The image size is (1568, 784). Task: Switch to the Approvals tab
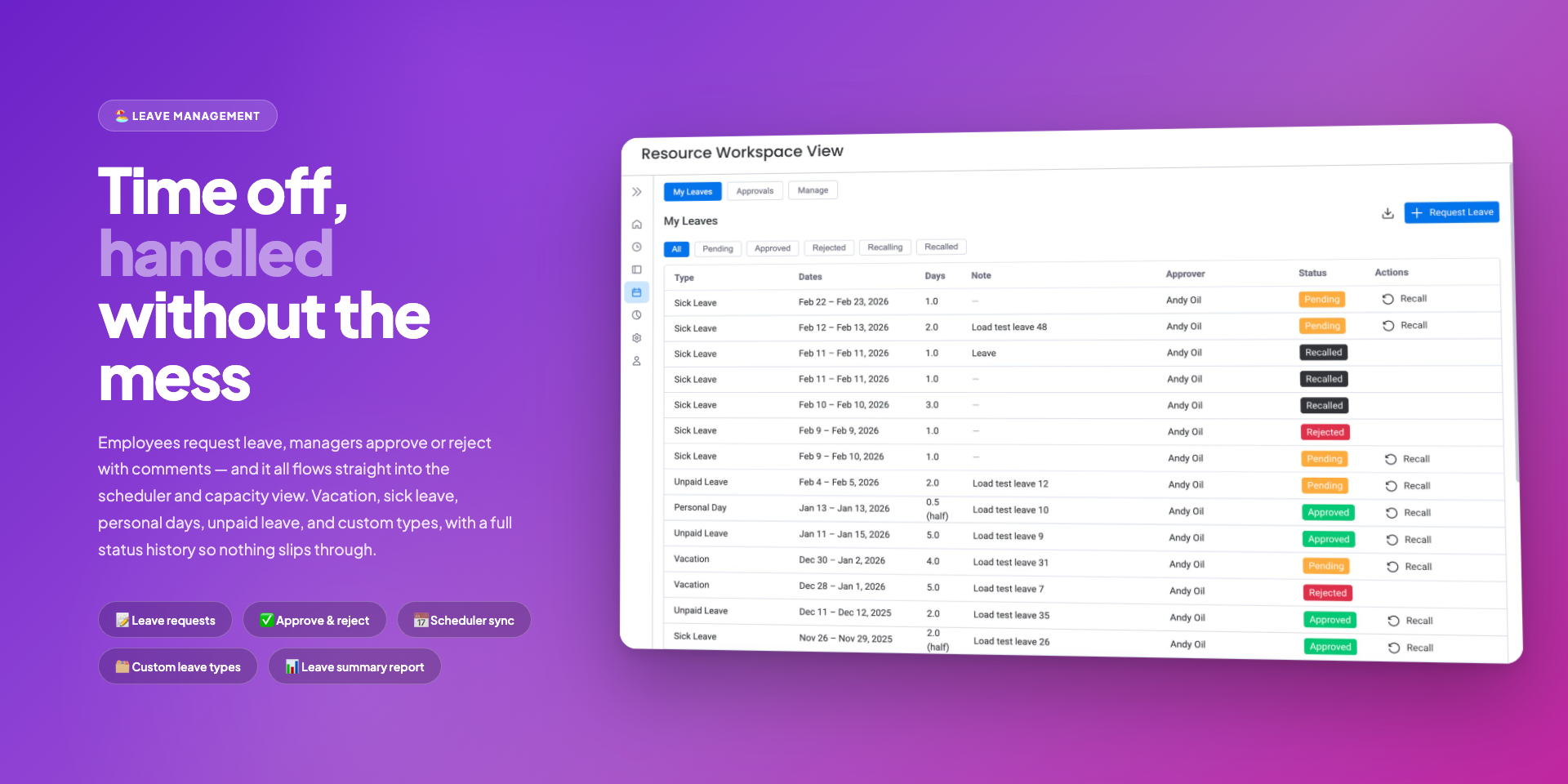point(755,190)
